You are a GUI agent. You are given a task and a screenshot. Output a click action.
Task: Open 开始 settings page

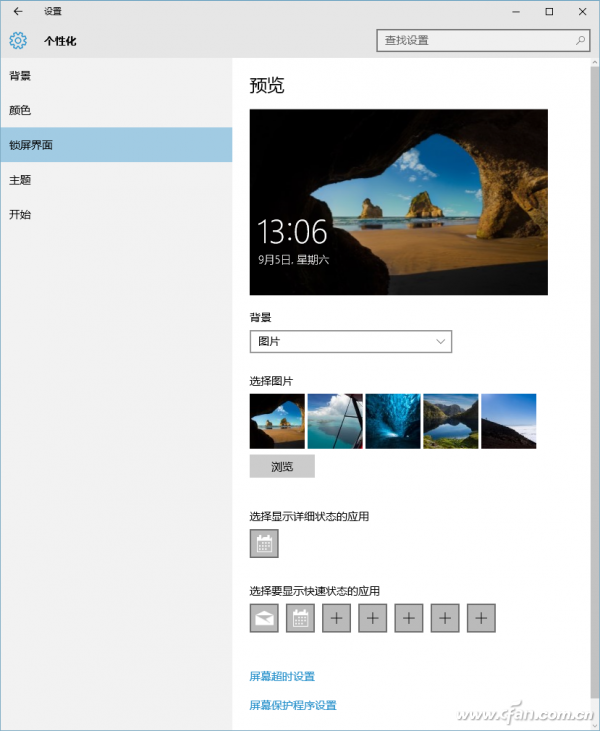tap(116, 214)
